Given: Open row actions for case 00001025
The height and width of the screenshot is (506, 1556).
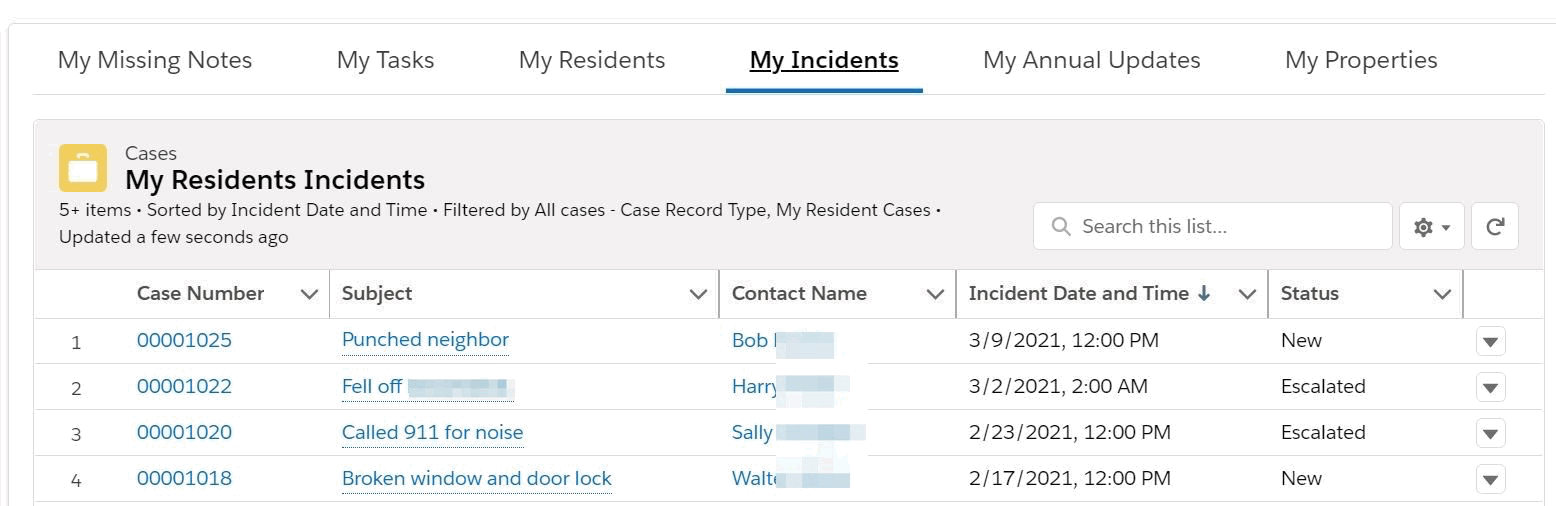Looking at the screenshot, I should pos(1490,342).
